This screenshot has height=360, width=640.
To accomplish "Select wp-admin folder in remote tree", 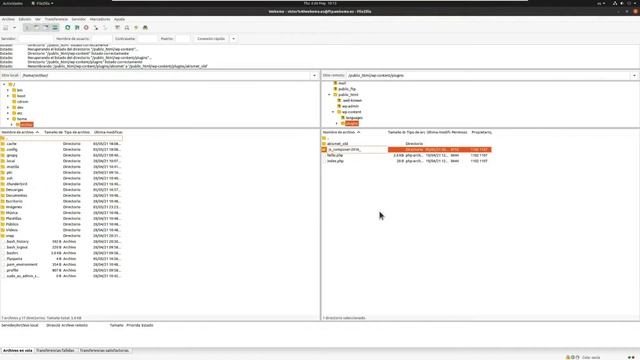I will point(350,106).
